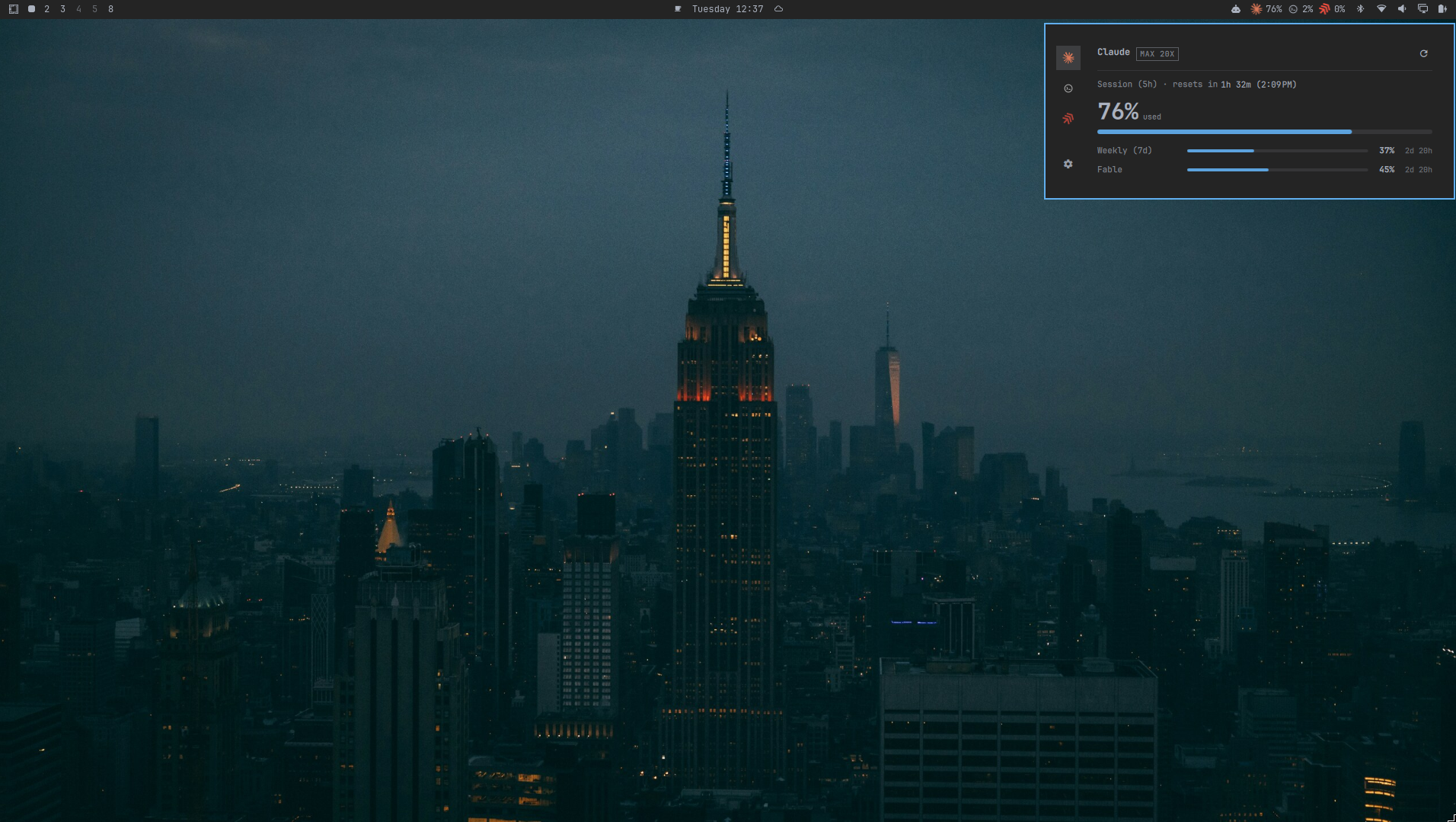The width and height of the screenshot is (1456, 822).
Task: Click the "Claude" title in the widget
Action: click(1113, 52)
